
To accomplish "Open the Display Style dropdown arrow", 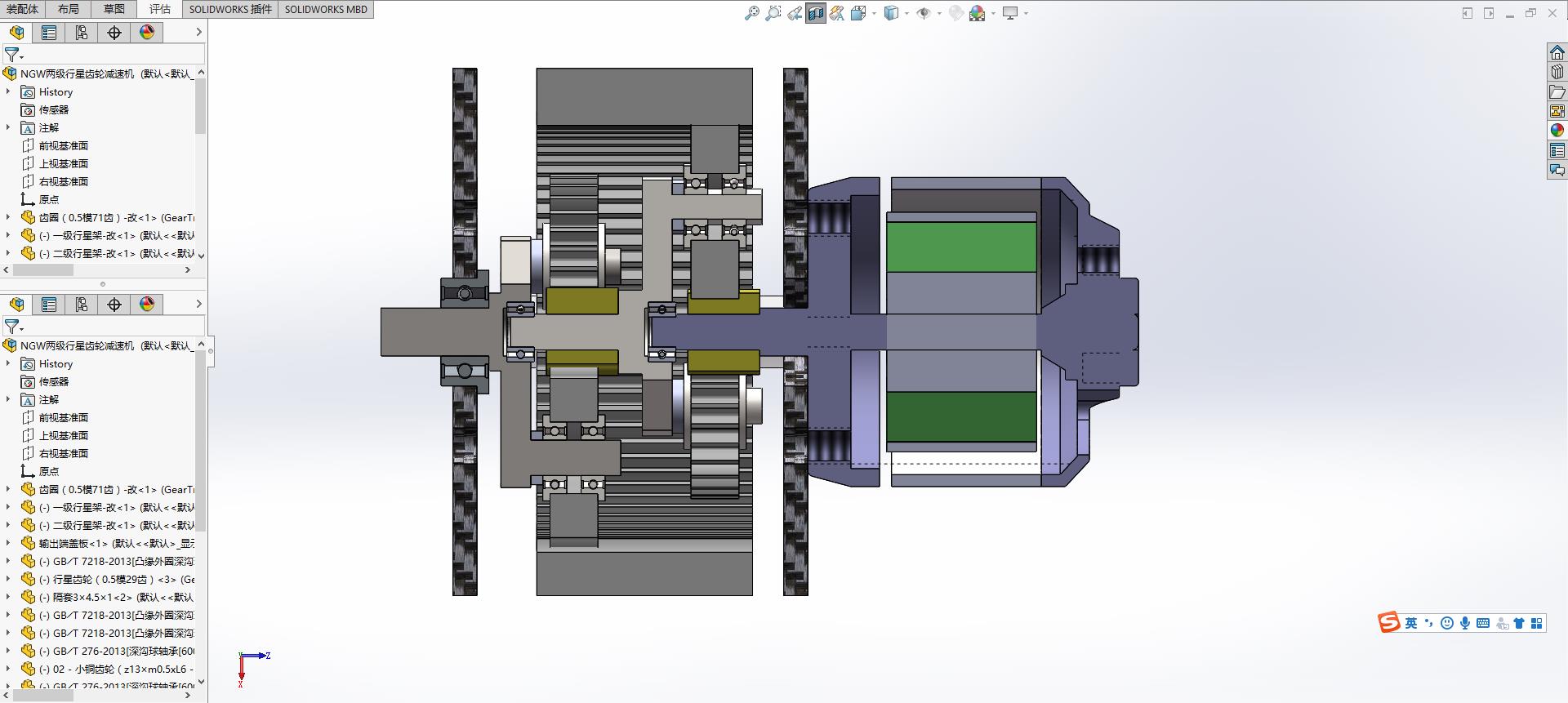I will 906,13.
